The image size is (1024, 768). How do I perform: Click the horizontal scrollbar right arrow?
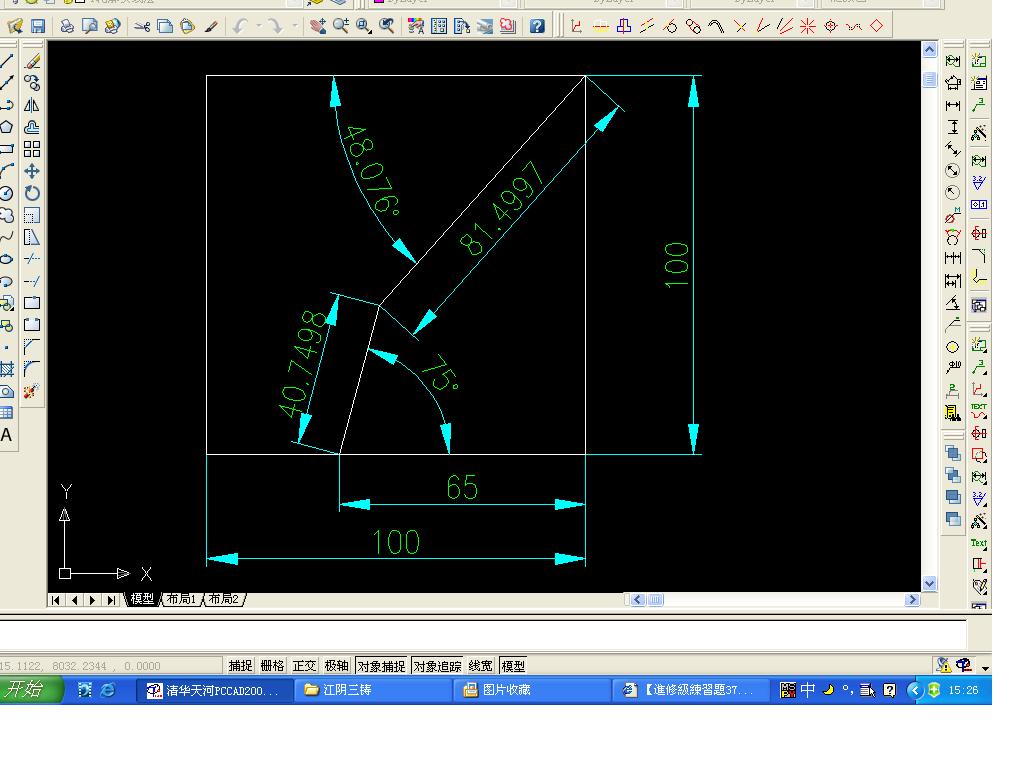coord(912,600)
